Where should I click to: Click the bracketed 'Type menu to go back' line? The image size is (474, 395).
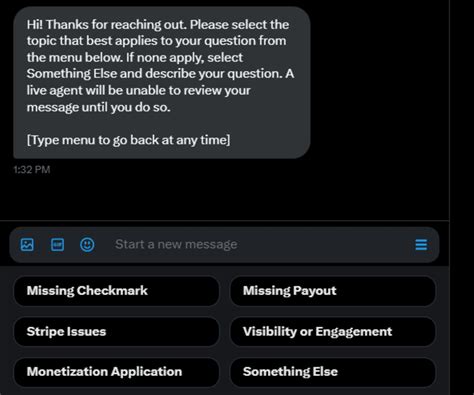pyautogui.click(x=128, y=140)
